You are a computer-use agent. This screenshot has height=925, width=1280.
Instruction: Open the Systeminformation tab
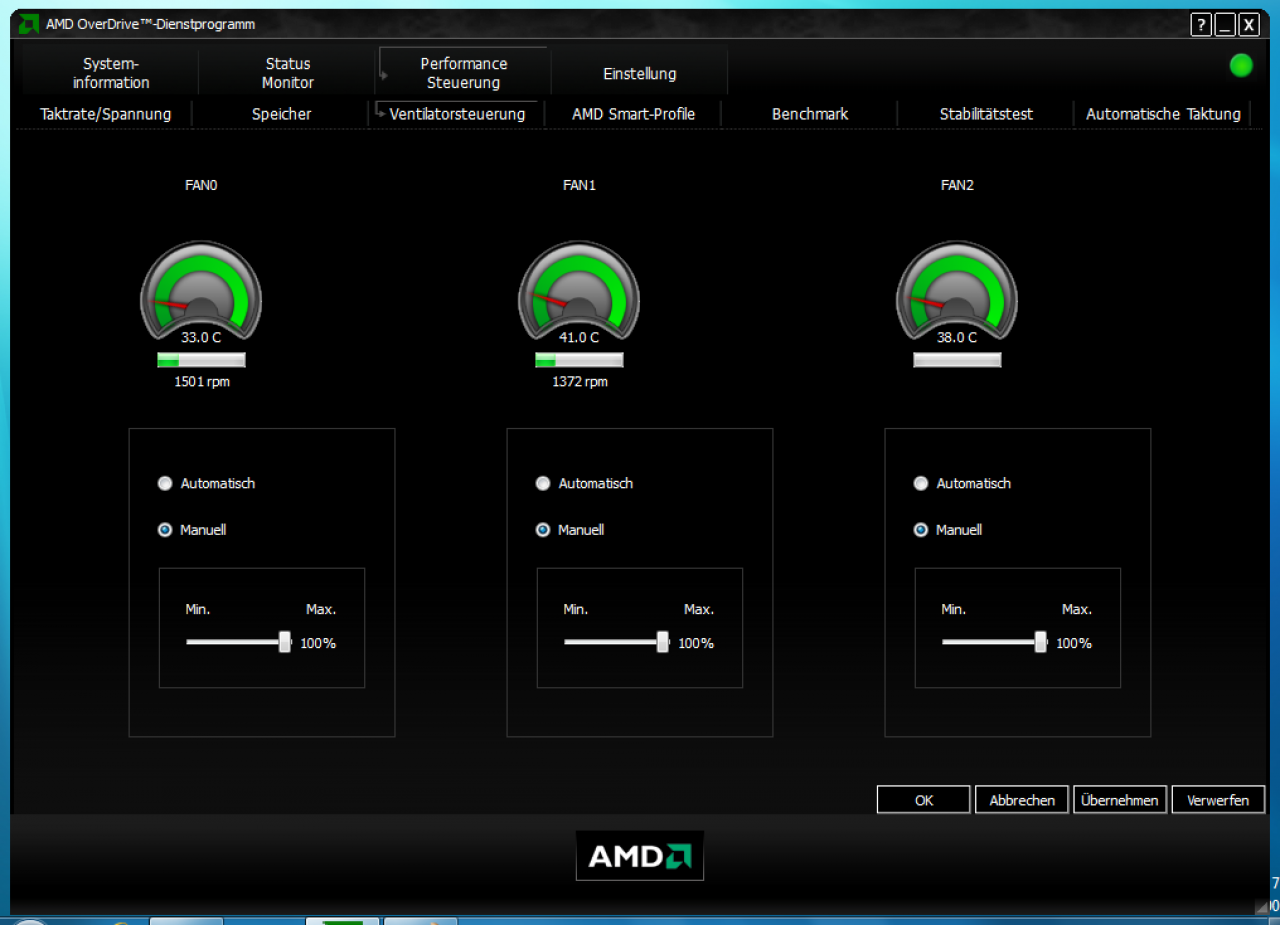coord(111,73)
